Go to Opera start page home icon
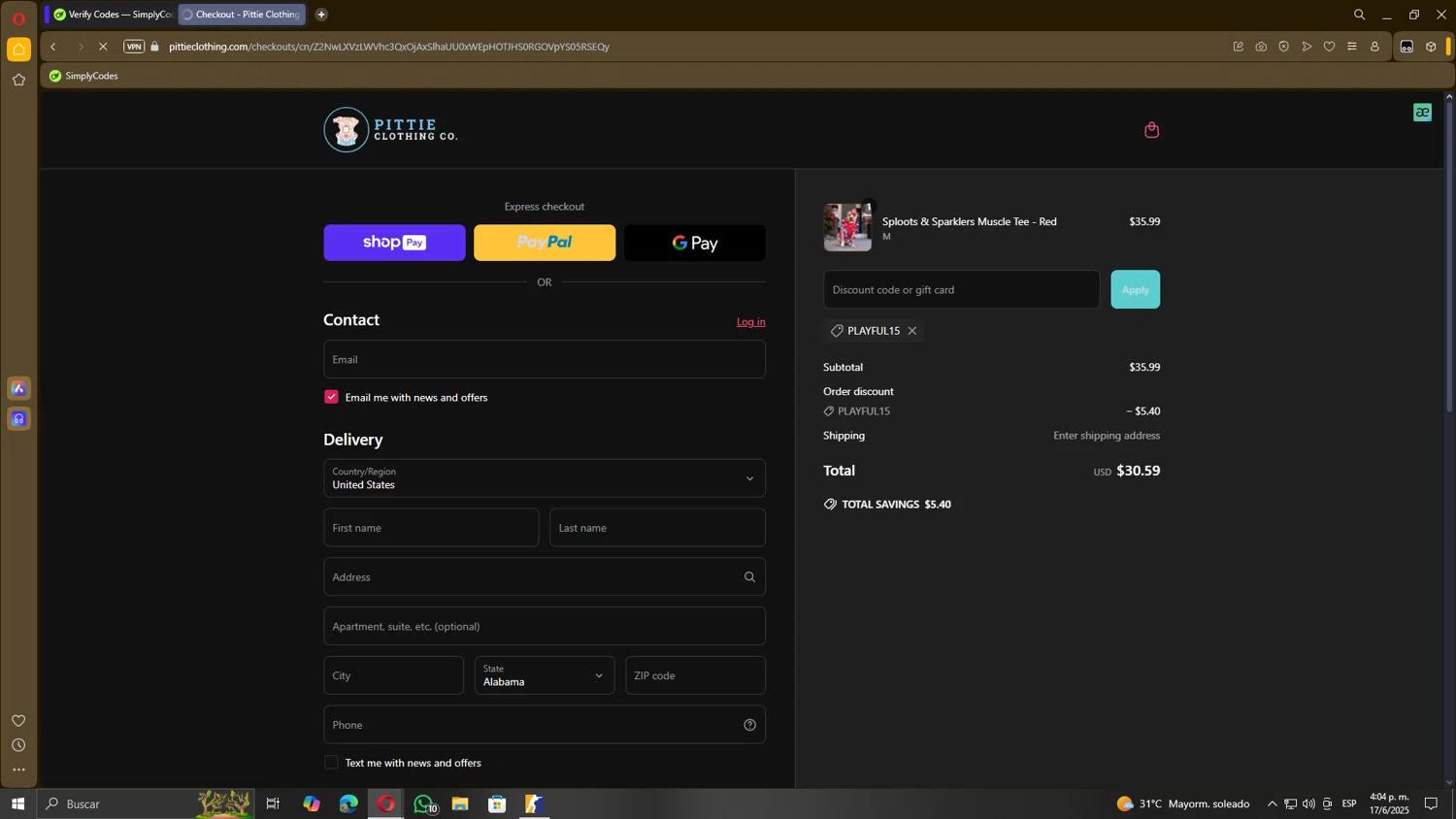This screenshot has height=819, width=1456. pyautogui.click(x=18, y=49)
